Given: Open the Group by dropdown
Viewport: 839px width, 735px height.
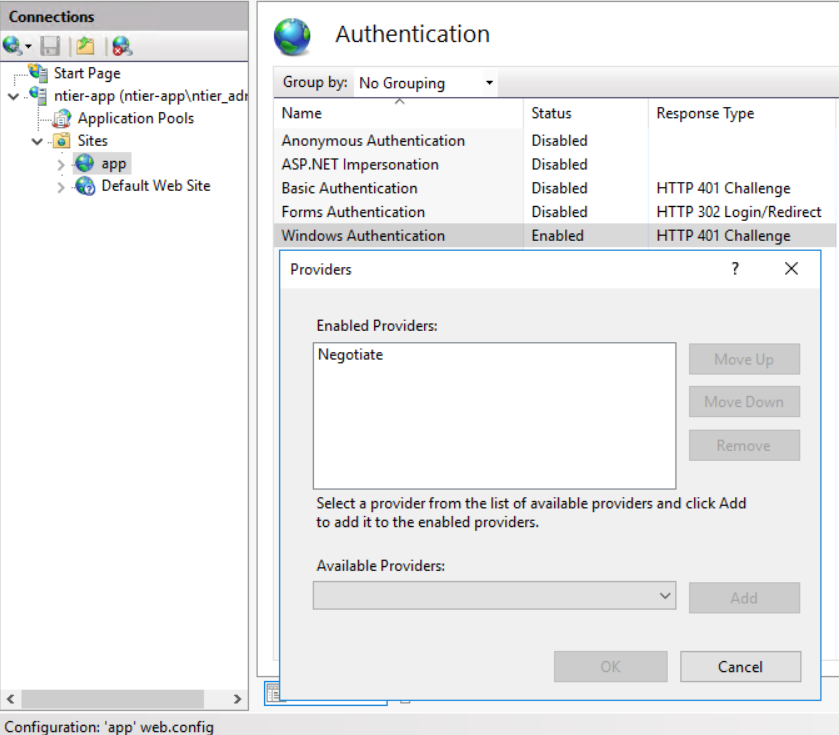Looking at the screenshot, I should [x=425, y=83].
